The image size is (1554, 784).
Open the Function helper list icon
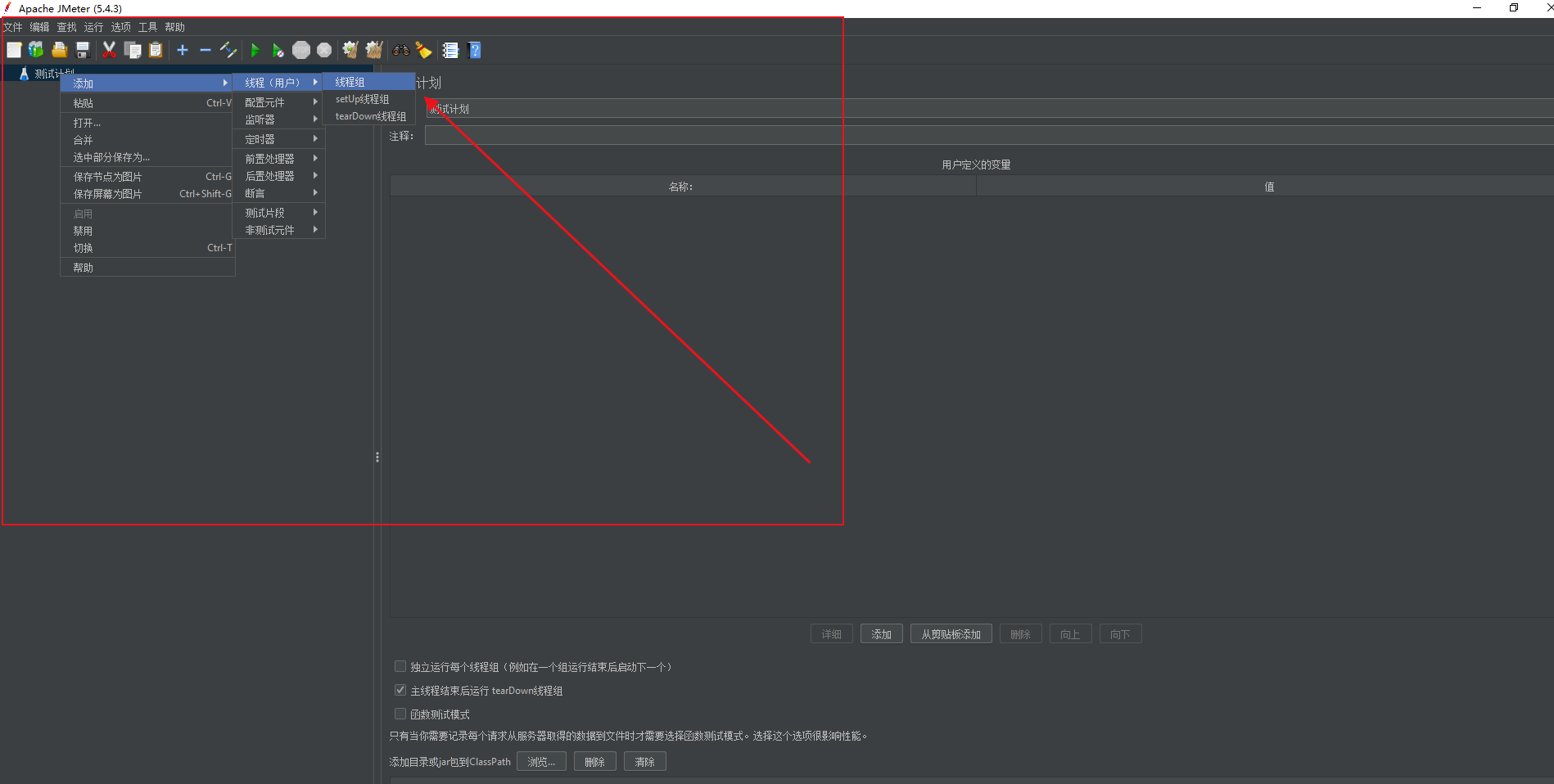tap(450, 50)
